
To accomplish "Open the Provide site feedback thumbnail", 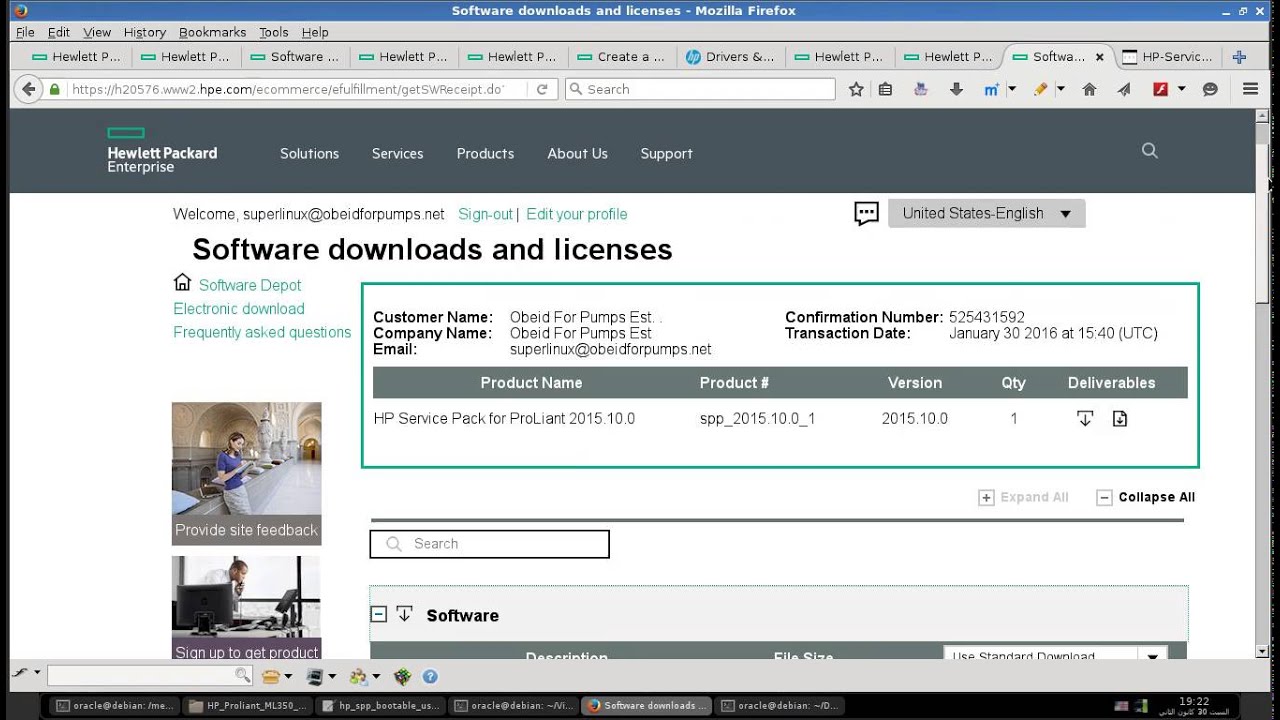I will (x=246, y=473).
